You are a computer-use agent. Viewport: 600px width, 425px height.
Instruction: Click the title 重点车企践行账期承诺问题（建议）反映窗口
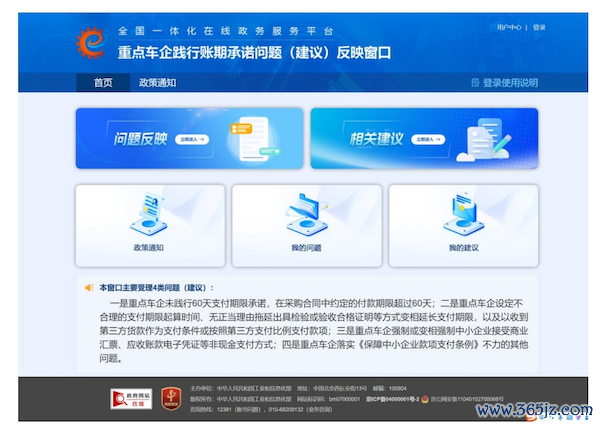pyautogui.click(x=254, y=52)
